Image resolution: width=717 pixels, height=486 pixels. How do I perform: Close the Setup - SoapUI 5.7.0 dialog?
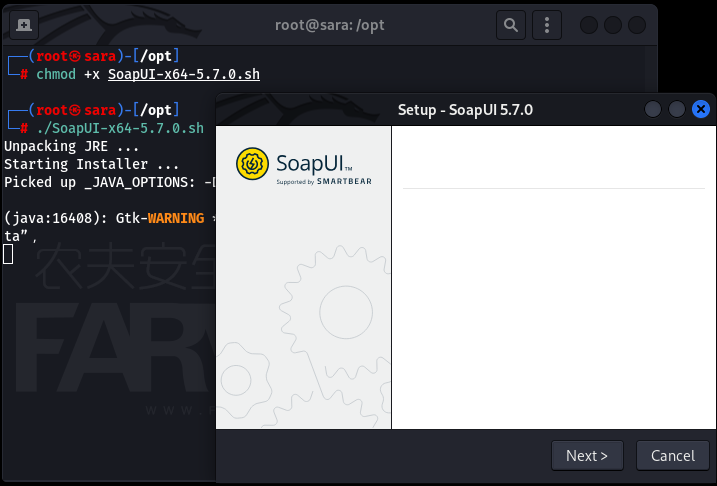point(701,109)
